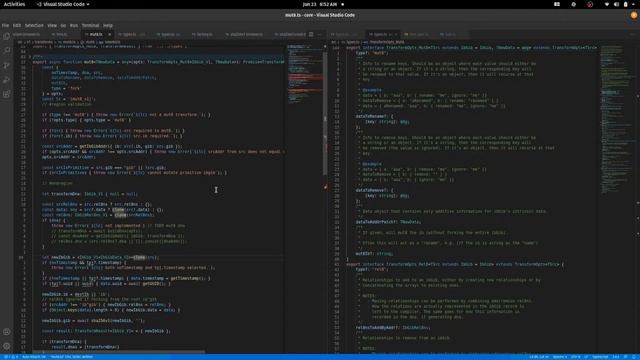640x360 pixels.
Task: Open the more actions menu in the left tab bar
Action: (320, 34)
